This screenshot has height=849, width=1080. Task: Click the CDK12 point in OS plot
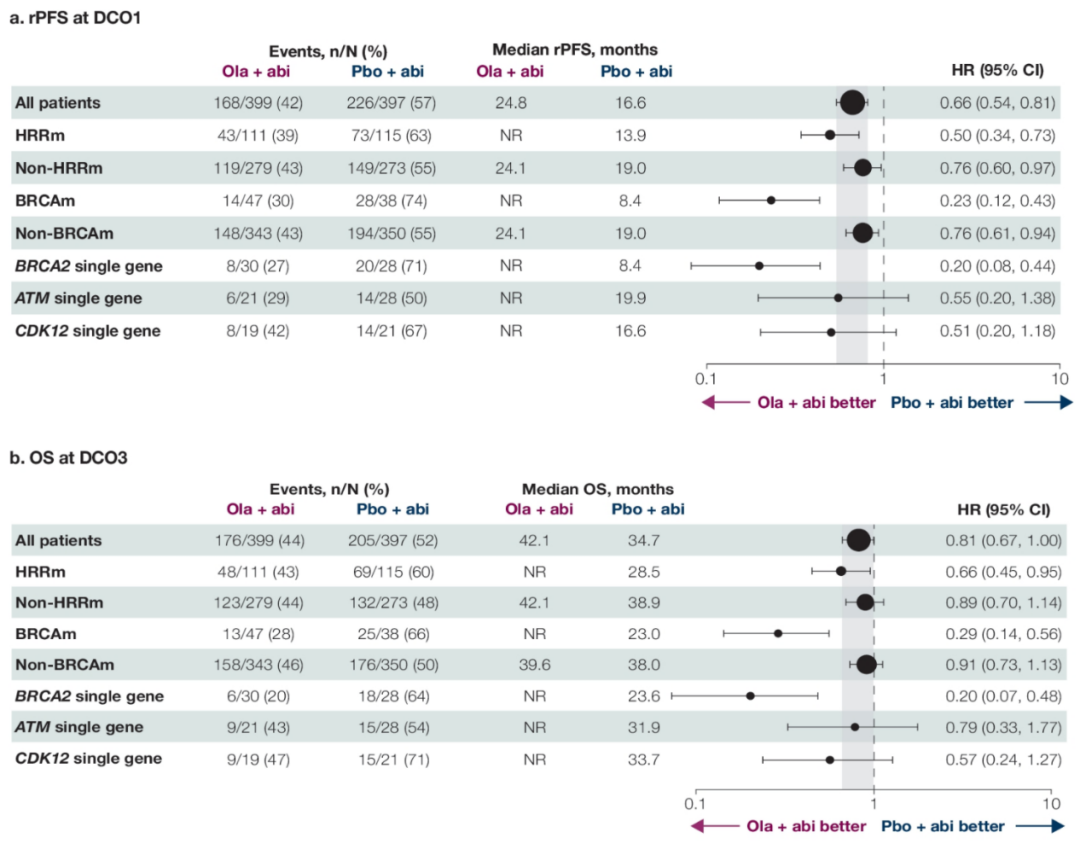click(830, 760)
